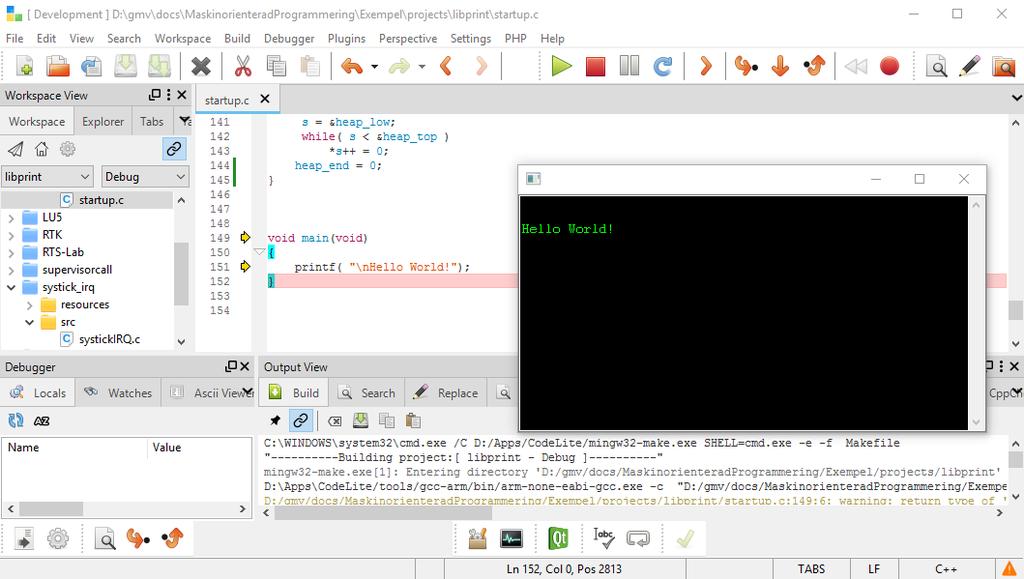This screenshot has width=1024, height=579.
Task: Refresh locals view icon in Debugger pane
Action: point(16,420)
